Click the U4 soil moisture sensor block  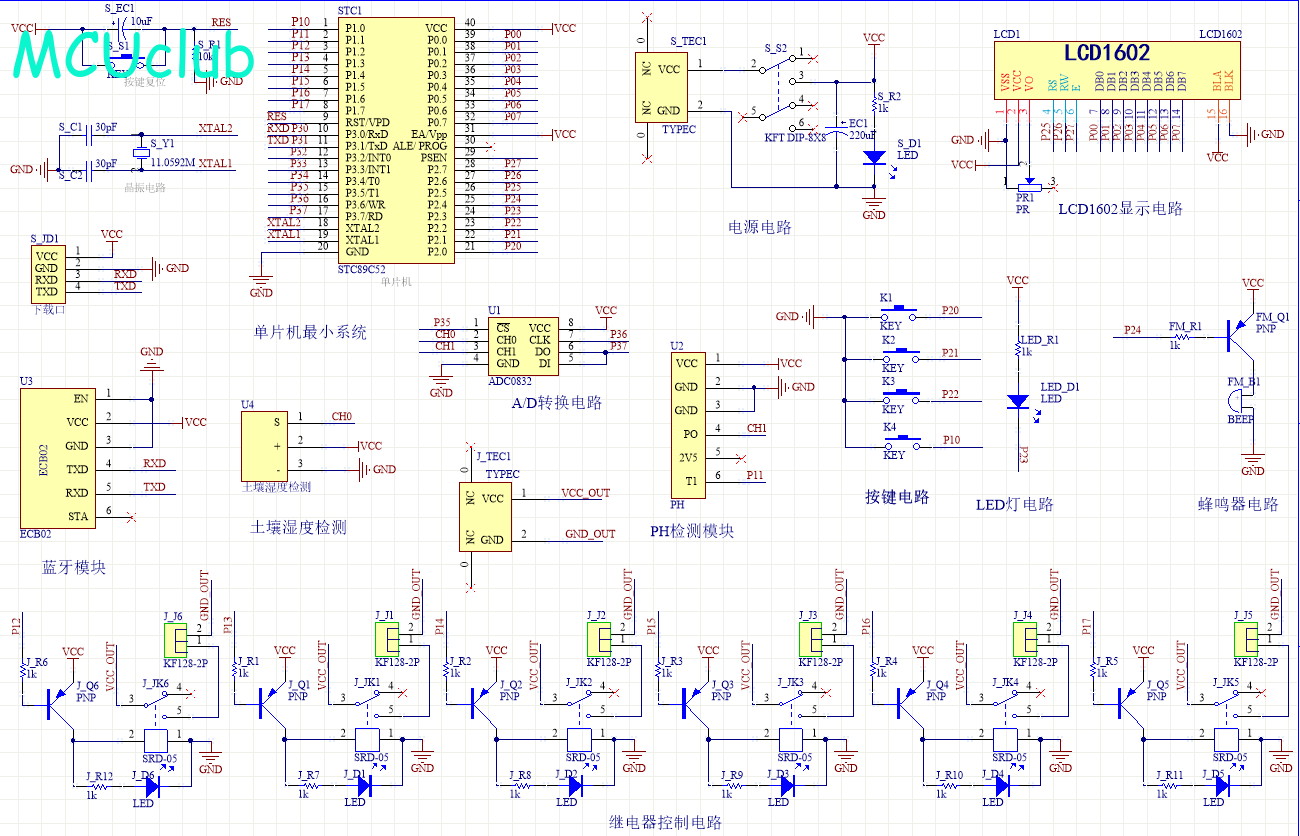click(264, 446)
